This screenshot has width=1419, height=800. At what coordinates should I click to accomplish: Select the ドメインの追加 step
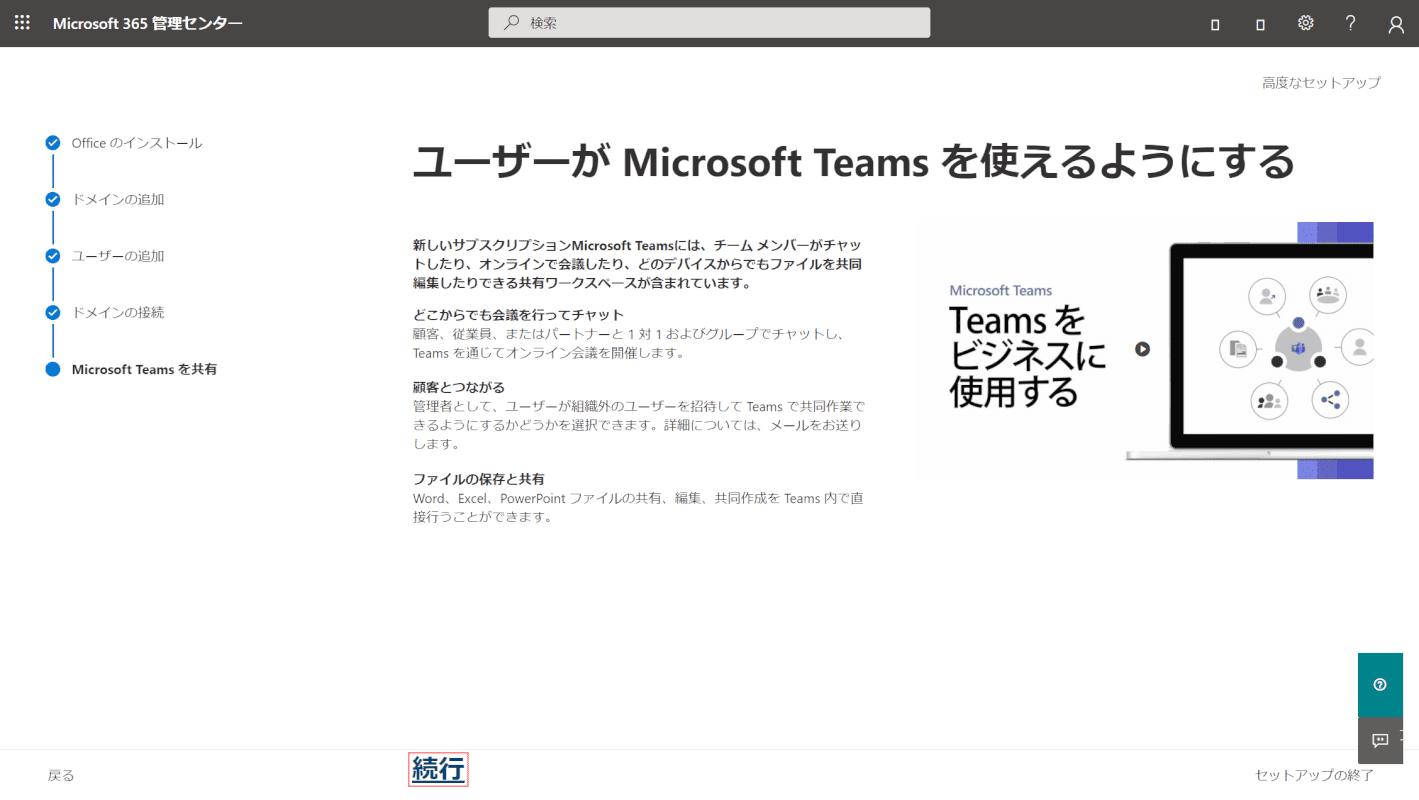click(x=118, y=200)
